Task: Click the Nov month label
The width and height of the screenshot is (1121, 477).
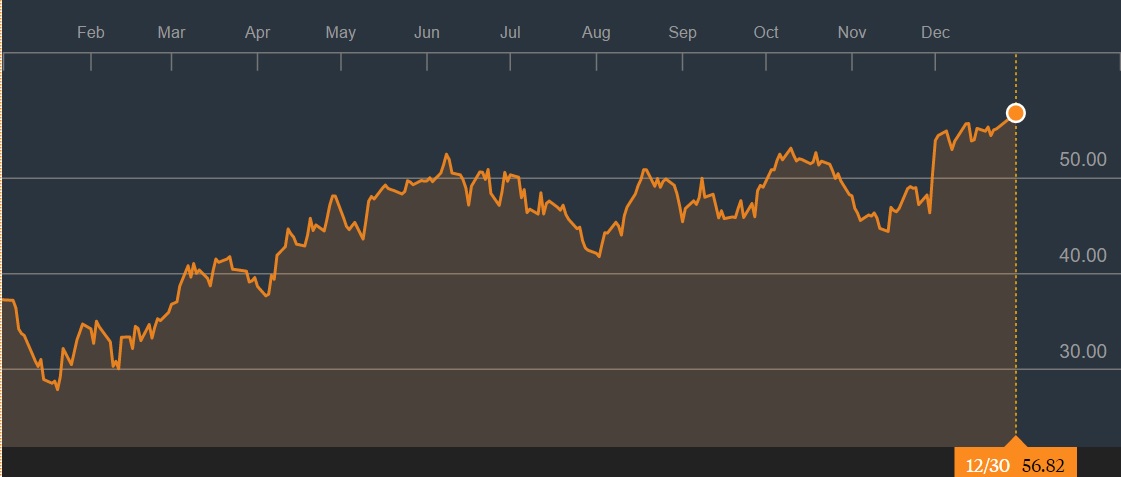Action: [851, 32]
